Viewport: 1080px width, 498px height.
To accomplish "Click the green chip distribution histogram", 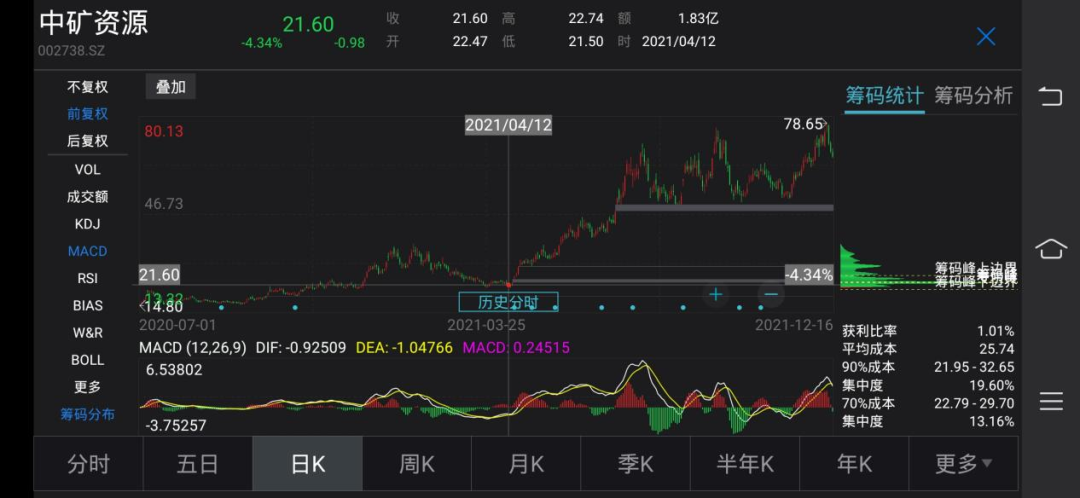I will 858,270.
